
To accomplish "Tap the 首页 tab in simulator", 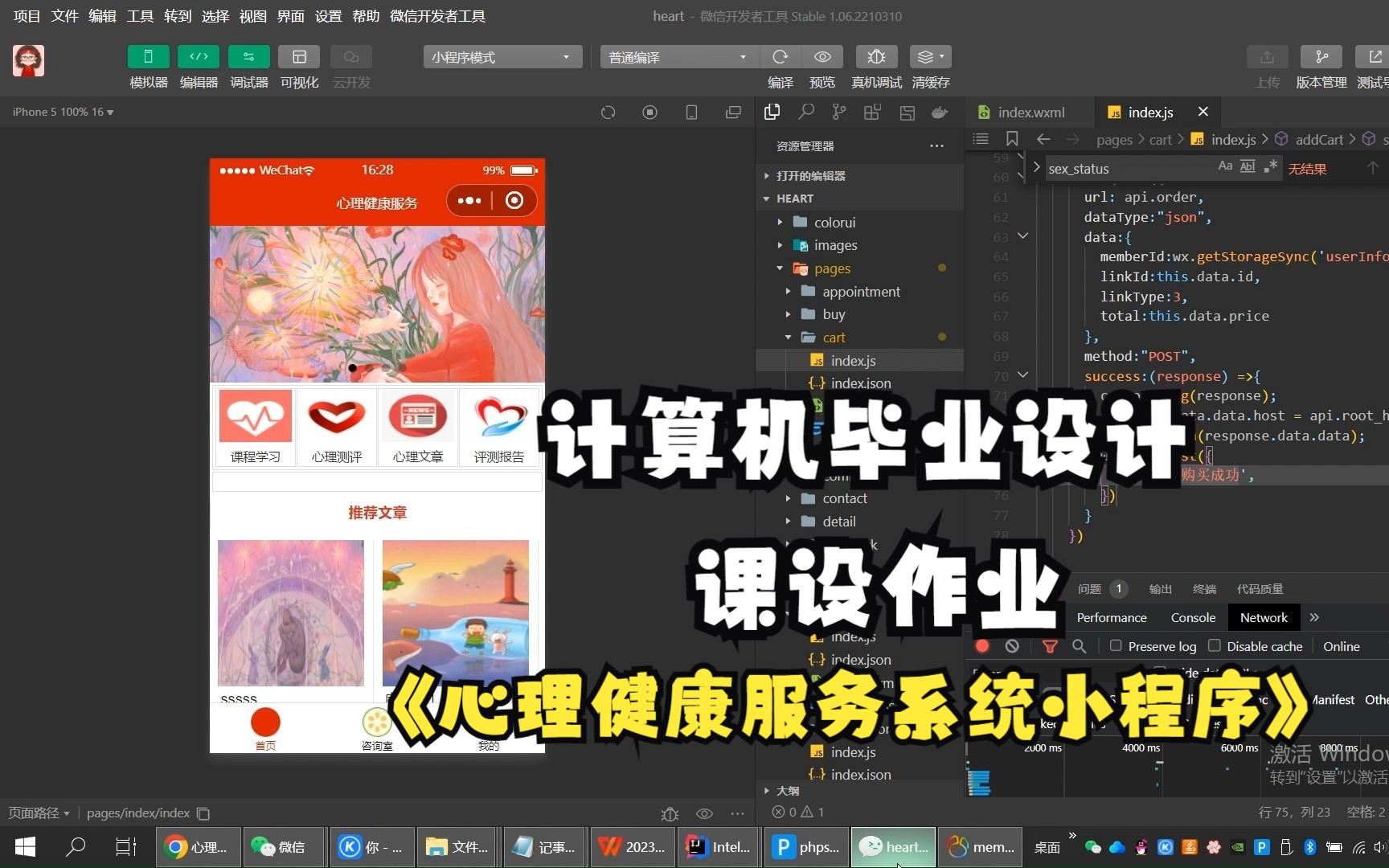I will [x=265, y=728].
